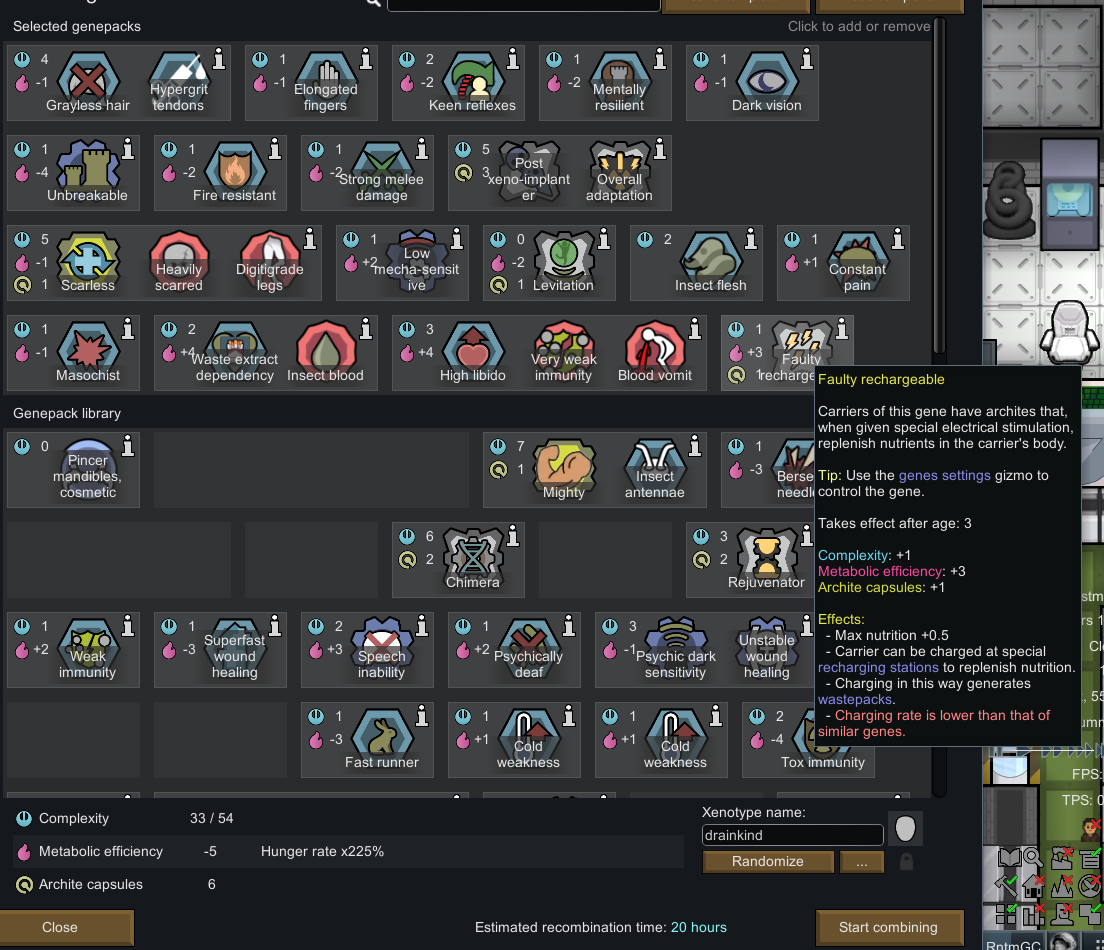
Task: Add the Mighty gene from library
Action: pyautogui.click(x=563, y=470)
